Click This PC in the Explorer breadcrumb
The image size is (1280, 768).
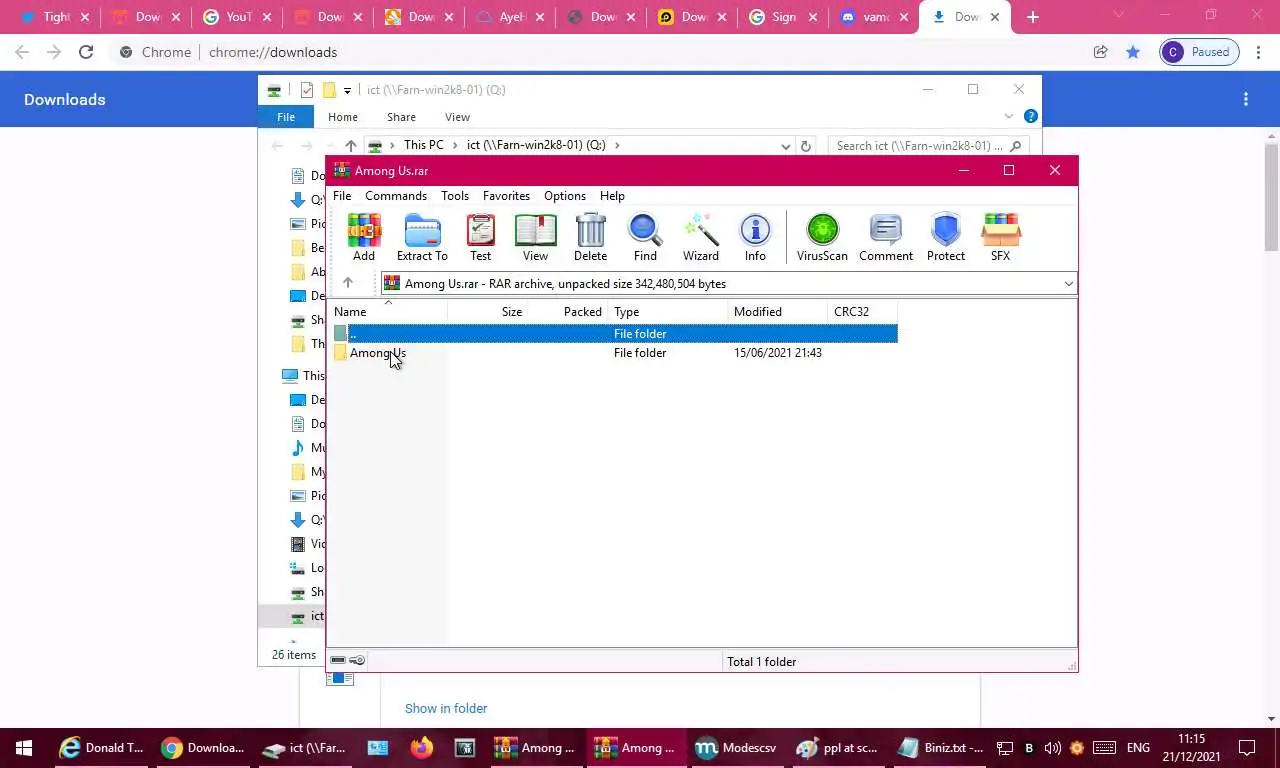point(423,145)
